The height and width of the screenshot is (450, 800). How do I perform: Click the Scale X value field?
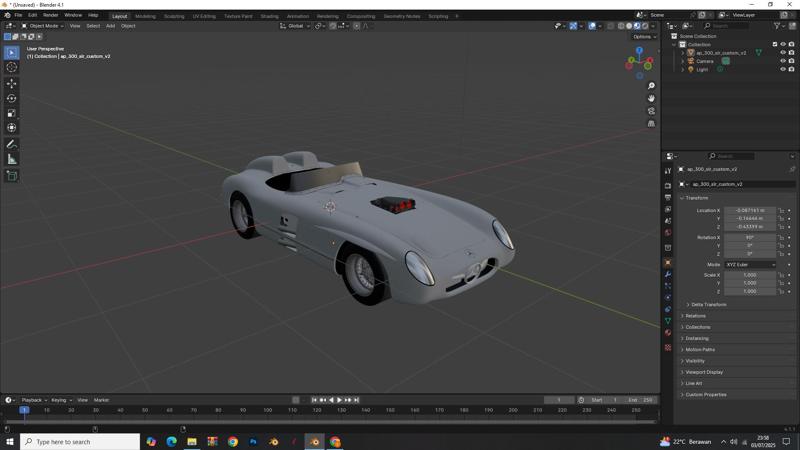tap(749, 275)
